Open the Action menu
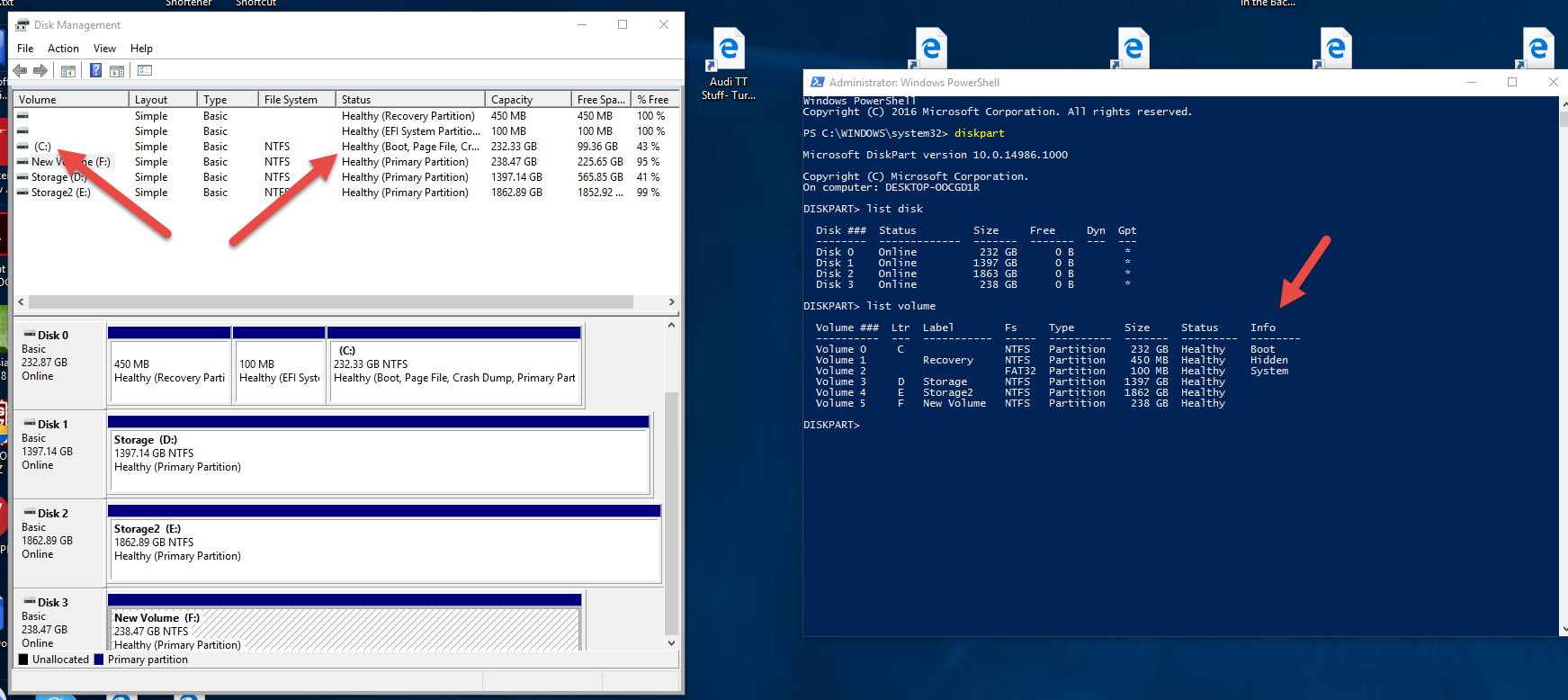1568x700 pixels. click(63, 49)
